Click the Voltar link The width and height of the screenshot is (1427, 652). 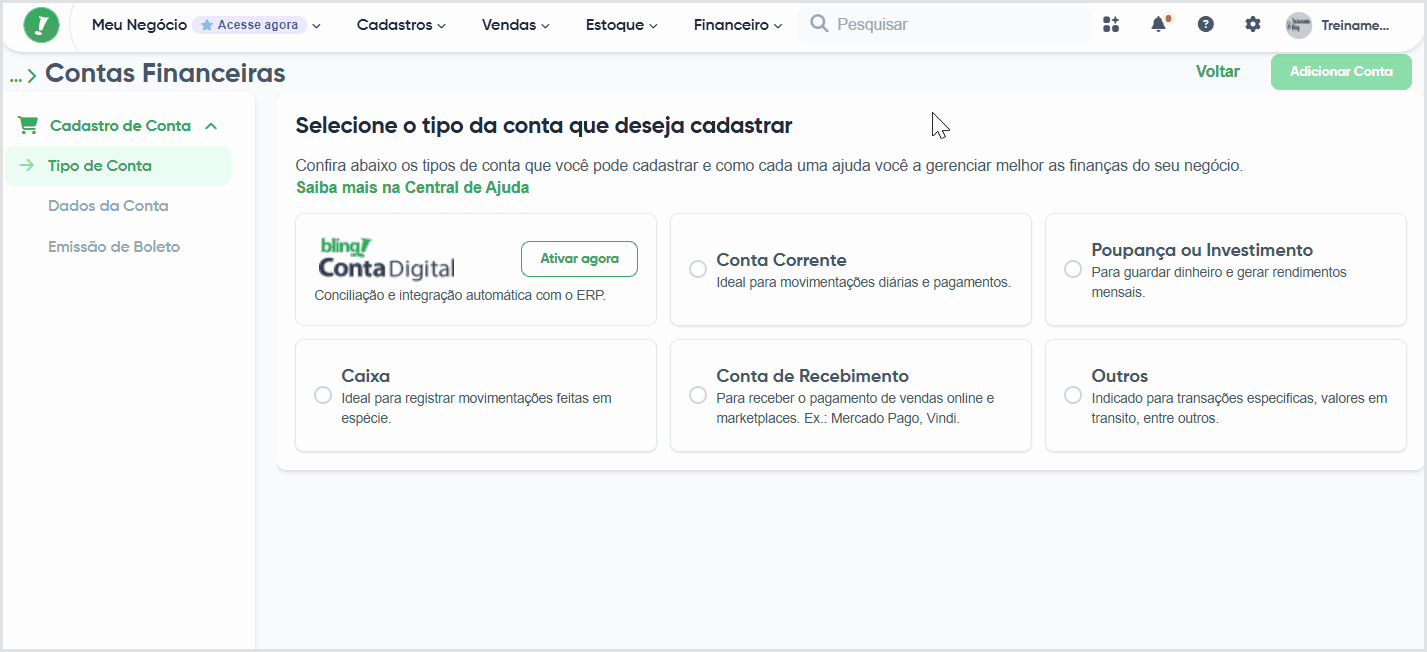(1218, 72)
